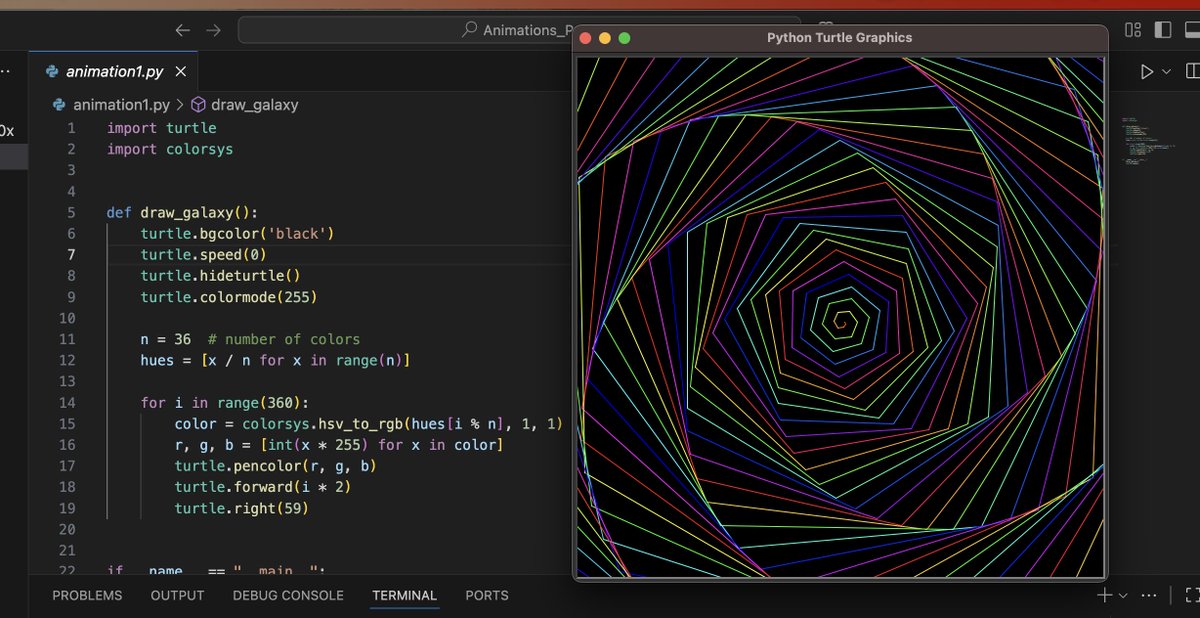This screenshot has height=618, width=1200.
Task: Minimize the Python Turtle Graphics window
Action: [x=605, y=38]
